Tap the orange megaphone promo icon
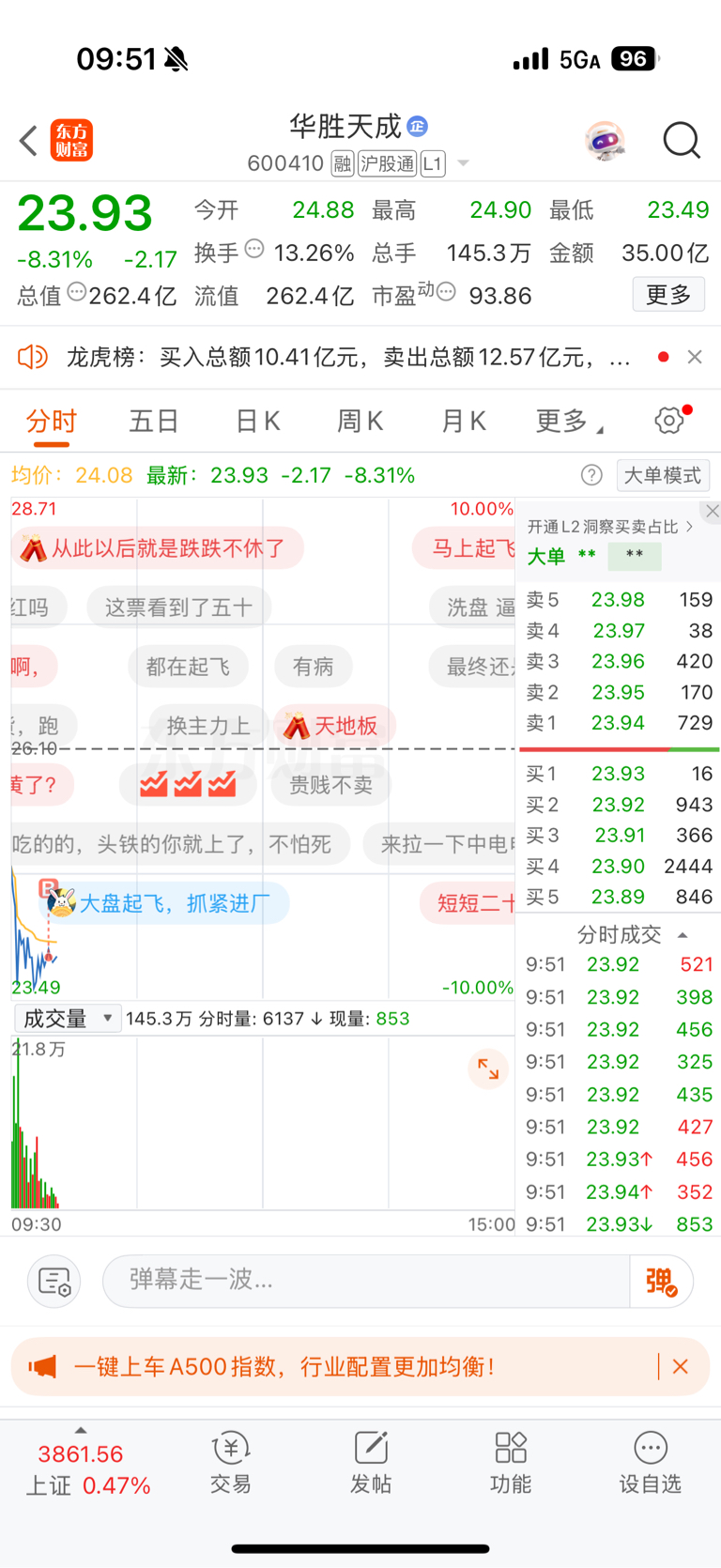The width and height of the screenshot is (721, 1568). click(x=42, y=1366)
